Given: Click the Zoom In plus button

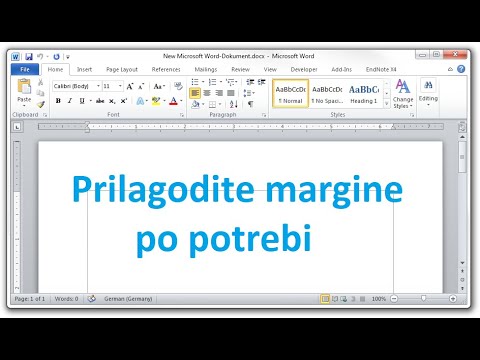Looking at the screenshot, I should 453,299.
